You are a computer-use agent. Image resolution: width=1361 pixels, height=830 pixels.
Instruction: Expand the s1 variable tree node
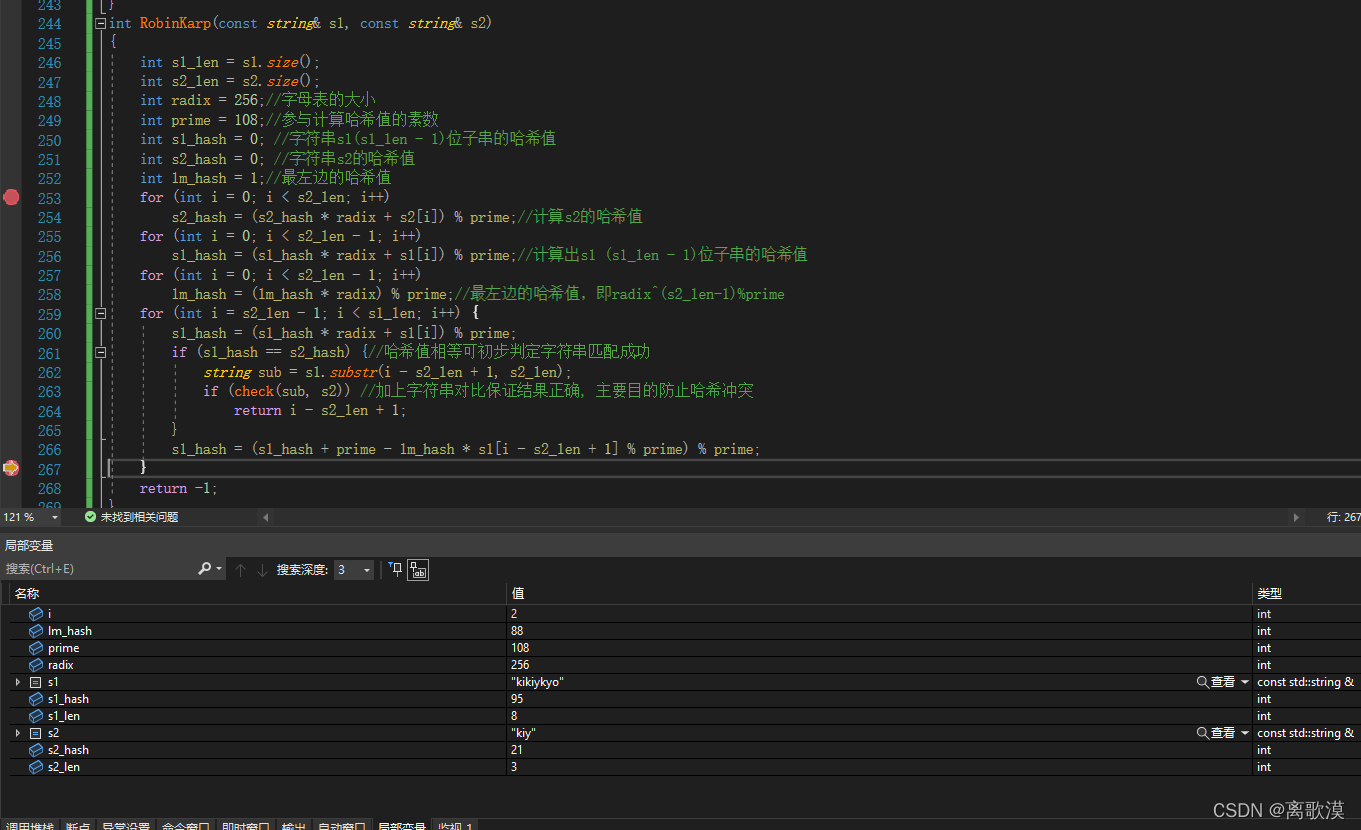pos(18,681)
